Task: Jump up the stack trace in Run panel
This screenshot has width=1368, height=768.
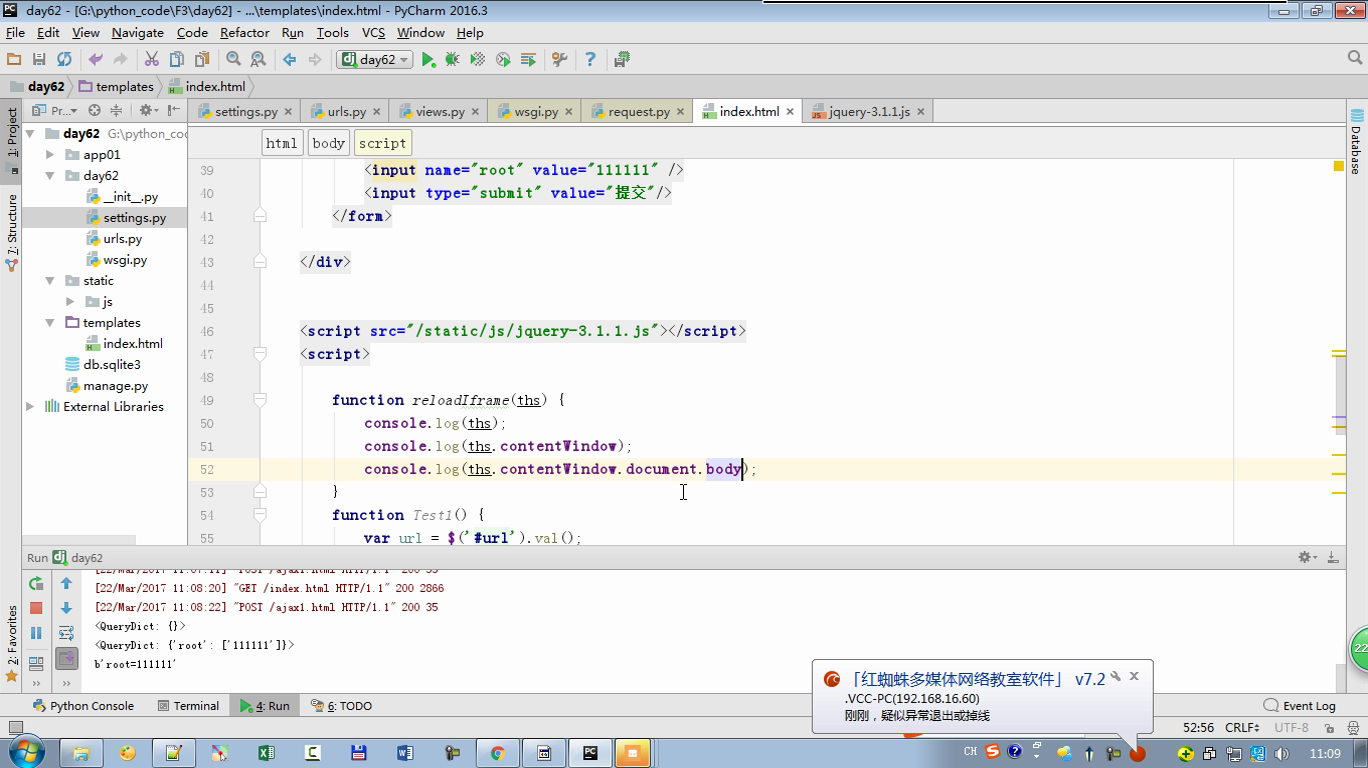Action: 66,583
